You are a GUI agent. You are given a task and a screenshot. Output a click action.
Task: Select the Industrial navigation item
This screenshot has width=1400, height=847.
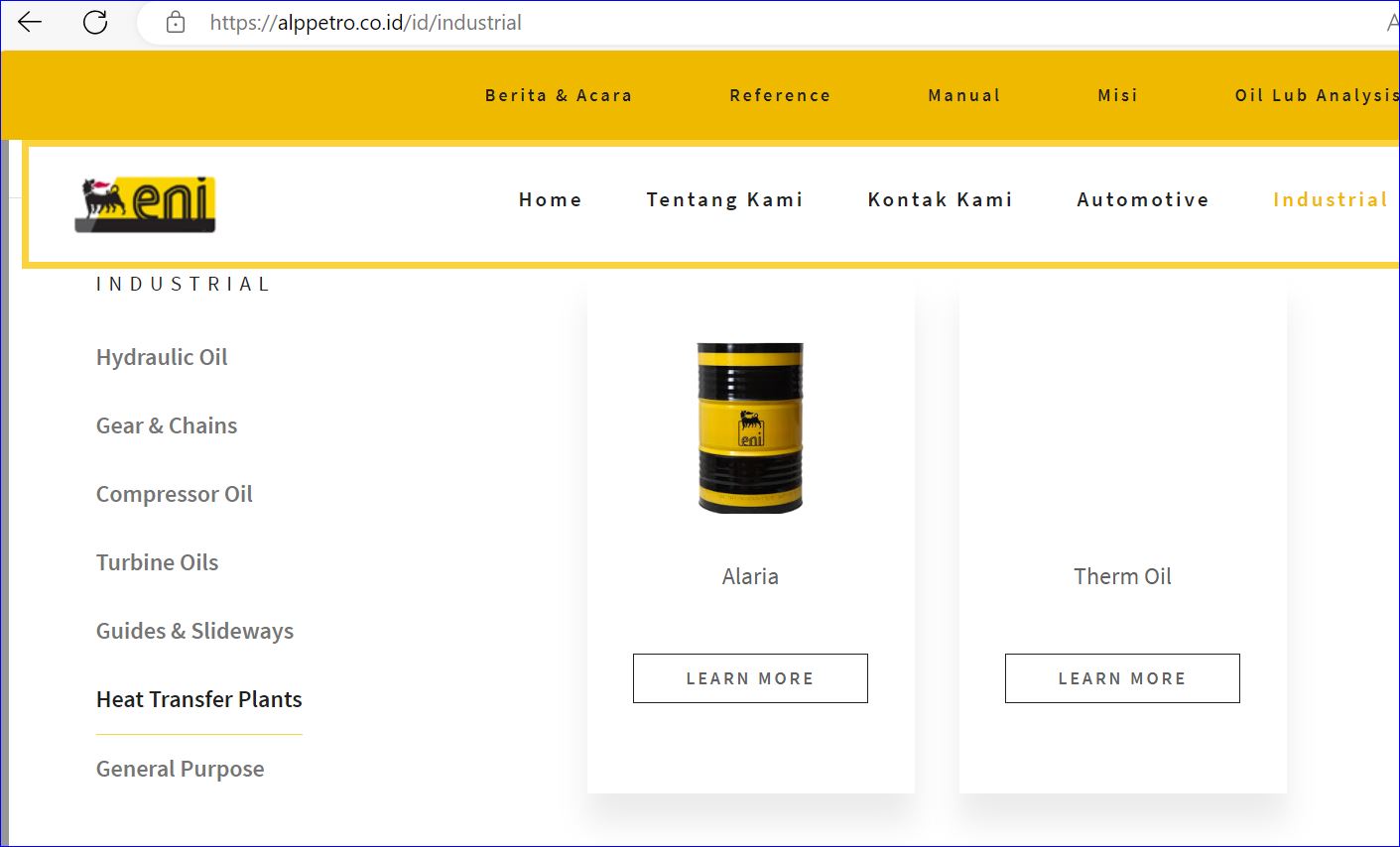tap(1331, 199)
